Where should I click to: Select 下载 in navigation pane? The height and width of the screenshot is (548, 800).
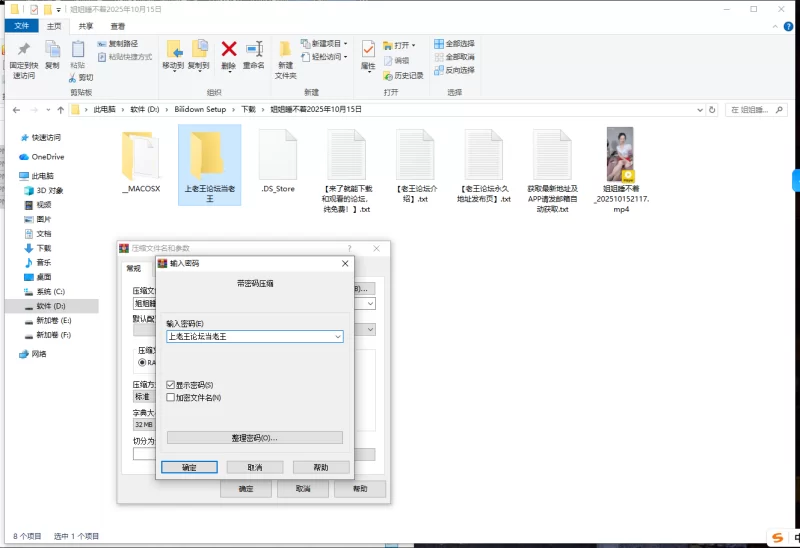38,248
